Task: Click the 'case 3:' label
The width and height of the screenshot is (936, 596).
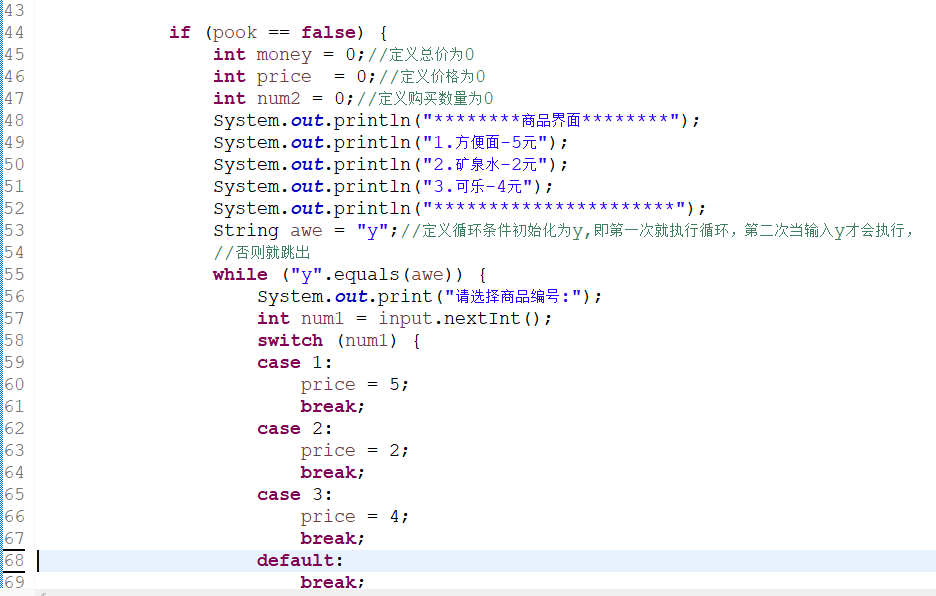Action: 294,495
